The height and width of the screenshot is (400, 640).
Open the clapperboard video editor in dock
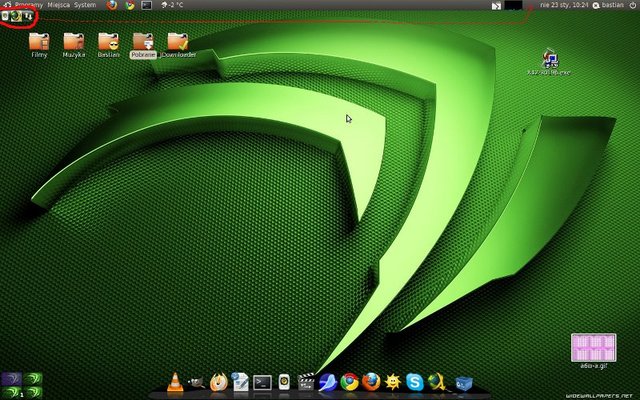tap(306, 382)
